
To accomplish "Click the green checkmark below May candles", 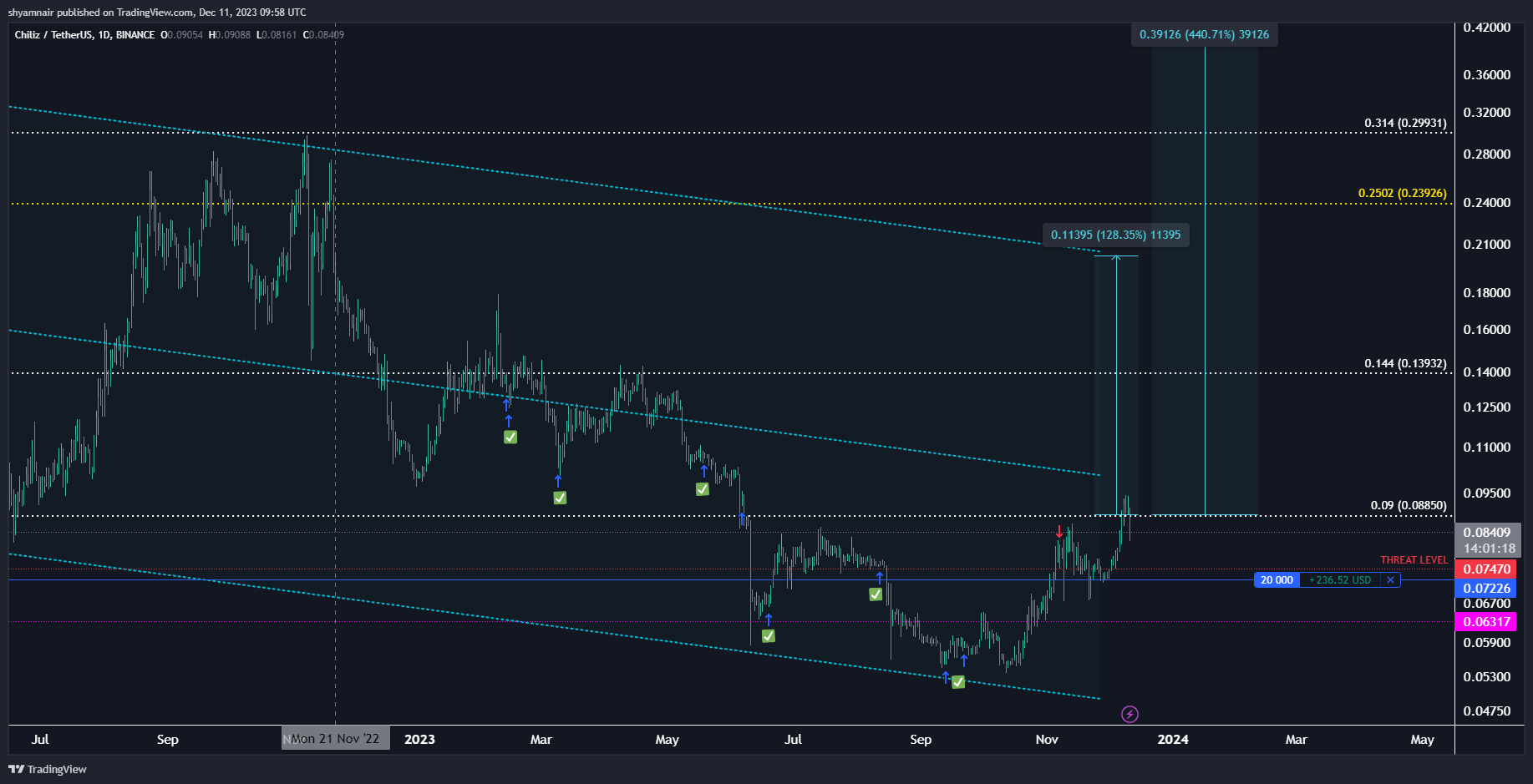I will coord(703,488).
